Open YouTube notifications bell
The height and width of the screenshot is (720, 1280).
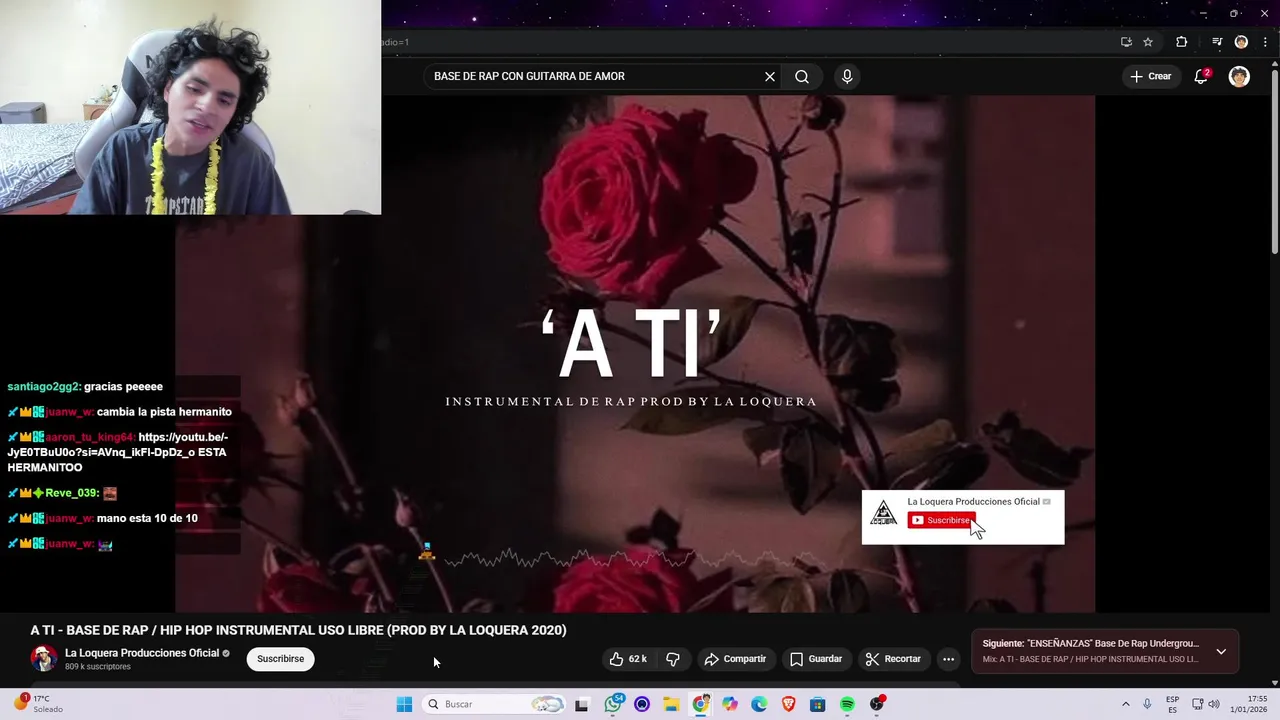coord(1201,77)
